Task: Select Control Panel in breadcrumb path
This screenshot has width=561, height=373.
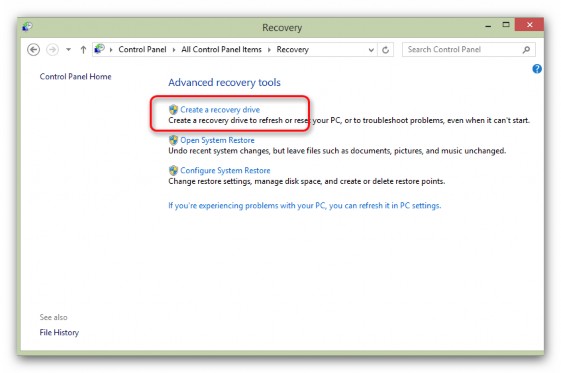Action: point(142,49)
